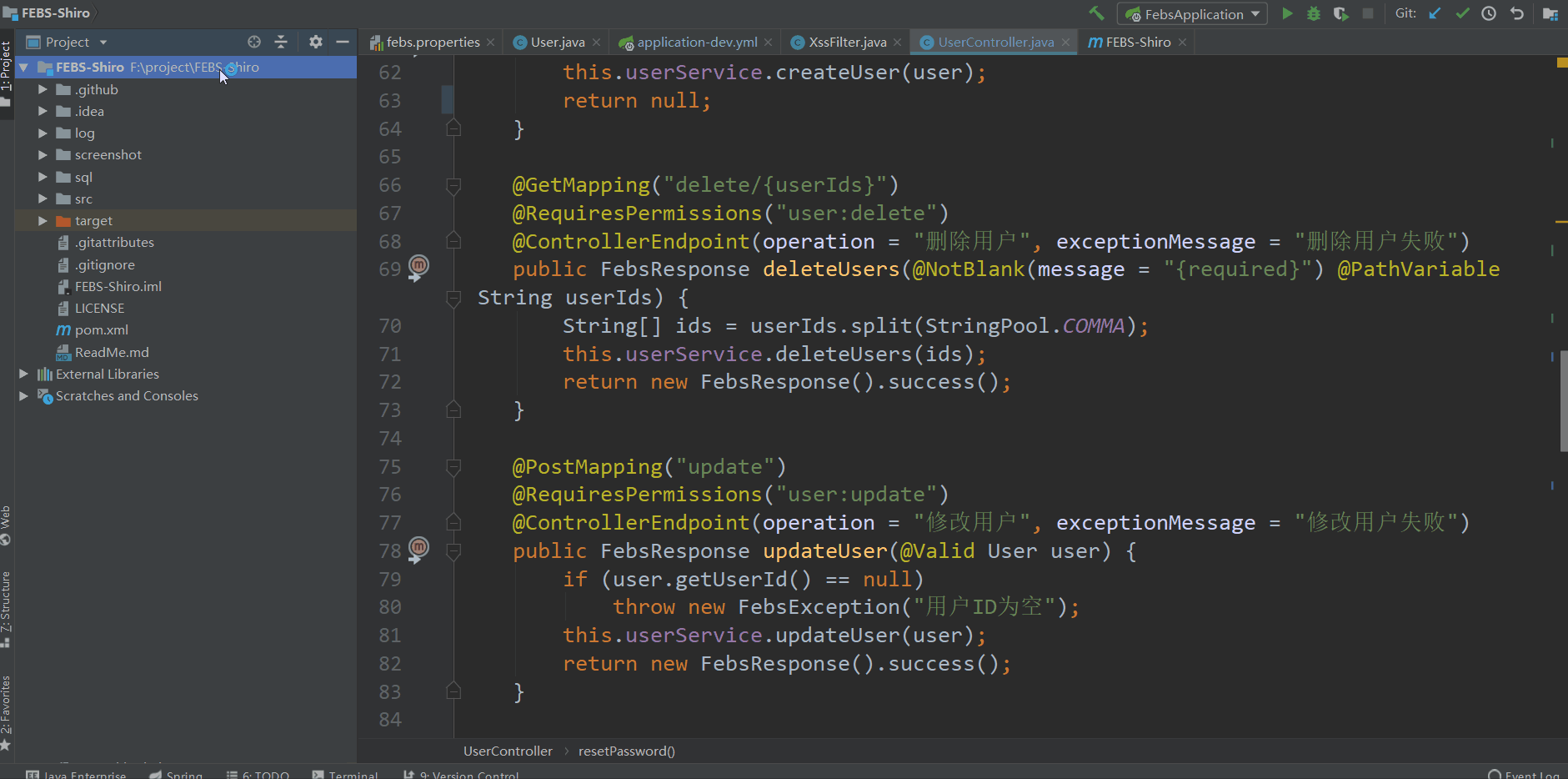Screen dimensions: 1568x779
Task: Expand the src folder in project tree
Action: [43, 199]
